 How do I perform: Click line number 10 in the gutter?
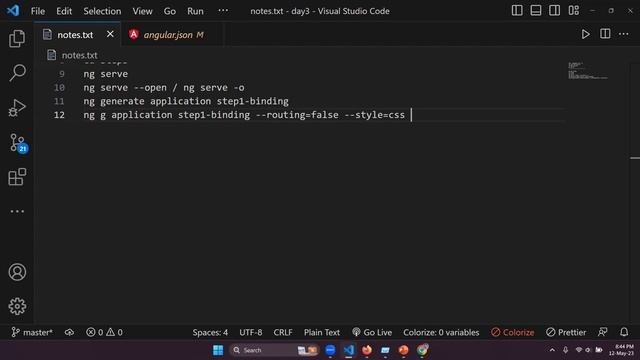[x=59, y=87]
